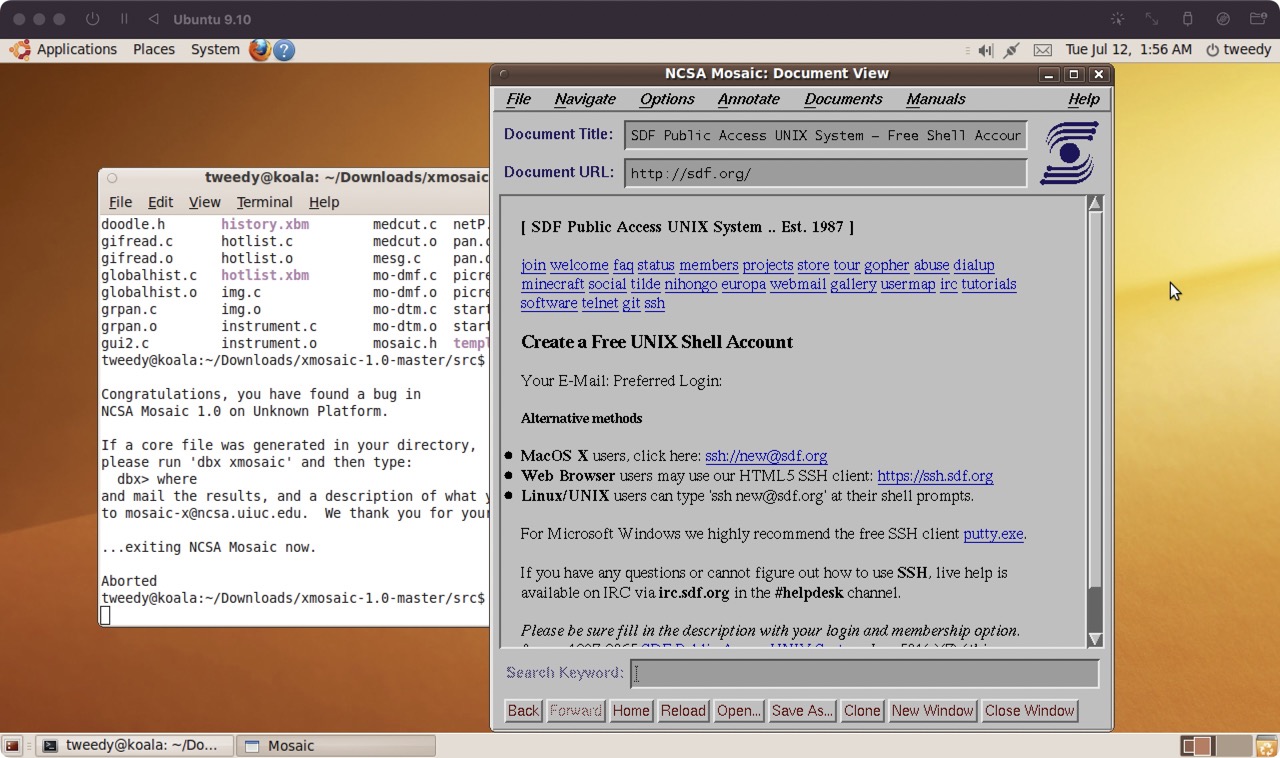Click the Home button in Mosaic
The height and width of the screenshot is (758, 1280).
(x=631, y=711)
